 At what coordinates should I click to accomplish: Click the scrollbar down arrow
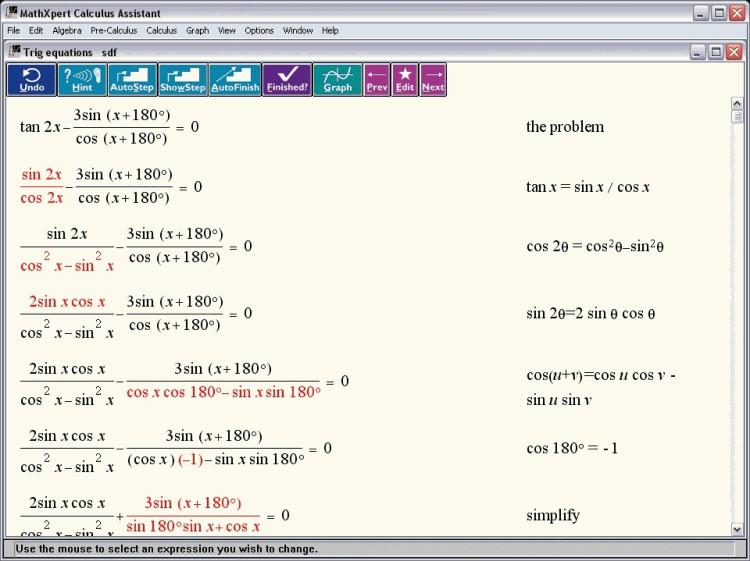click(737, 529)
